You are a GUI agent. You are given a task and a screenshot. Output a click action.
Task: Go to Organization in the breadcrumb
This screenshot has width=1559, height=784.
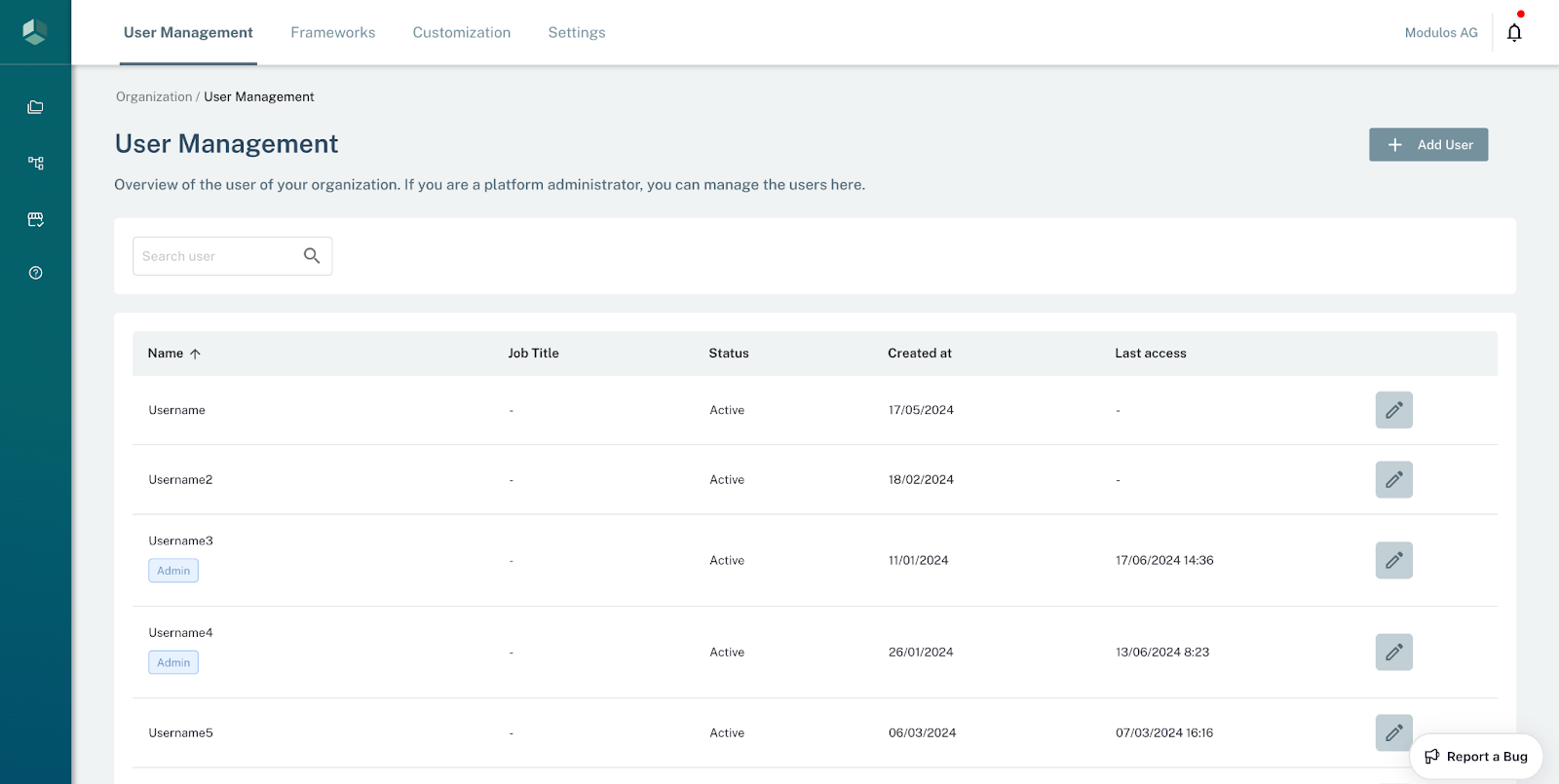pyautogui.click(x=154, y=96)
